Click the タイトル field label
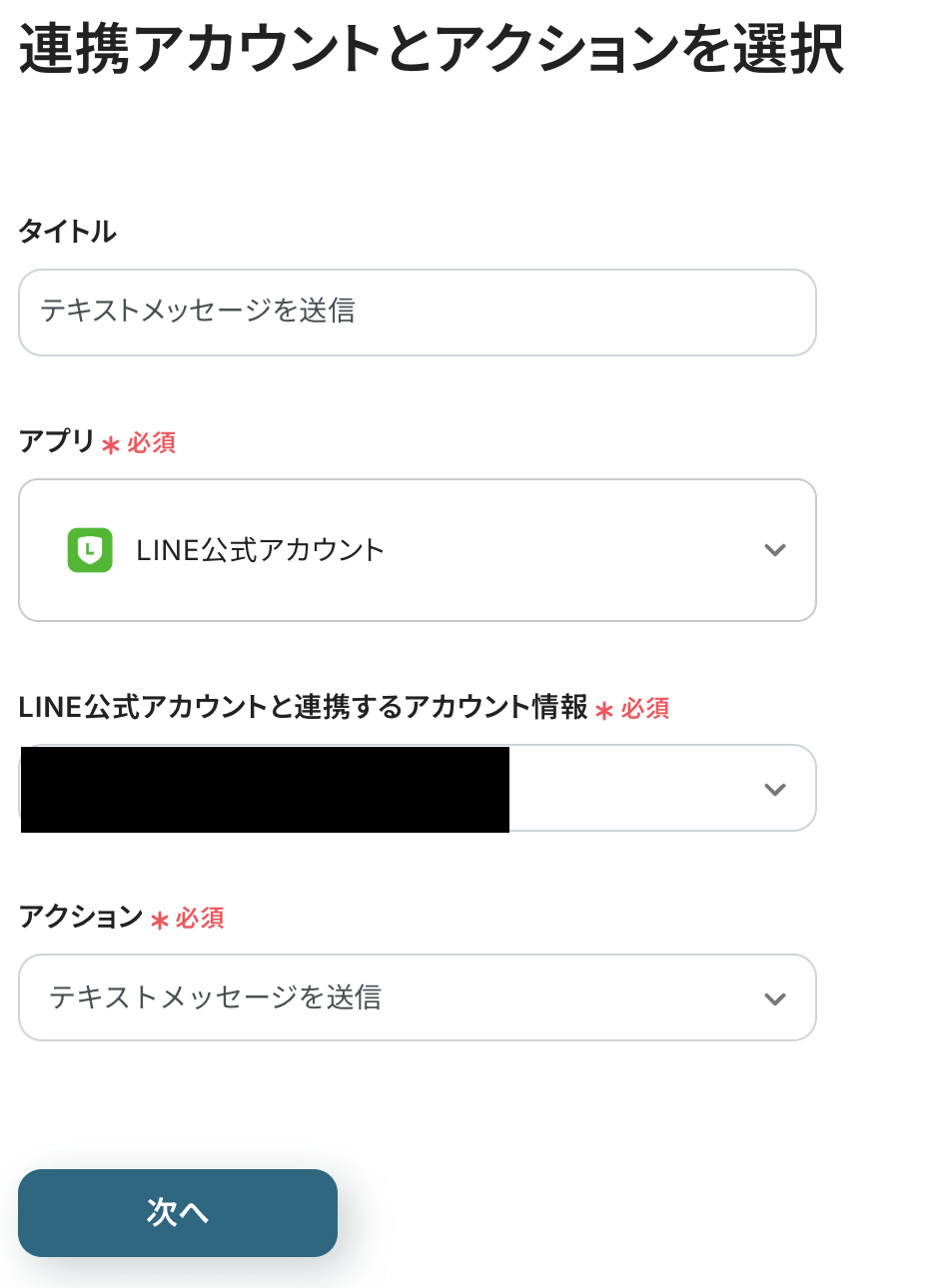The image size is (943, 1288). (x=68, y=232)
